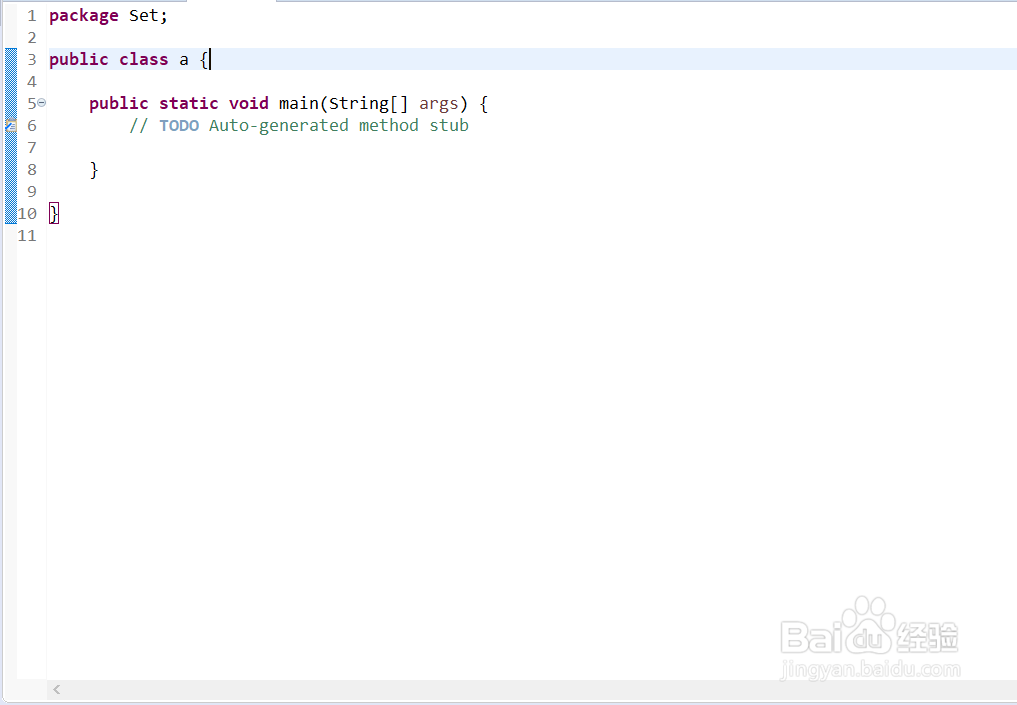Click 'main(String[]' method name text
The height and width of the screenshot is (705, 1017).
(344, 103)
